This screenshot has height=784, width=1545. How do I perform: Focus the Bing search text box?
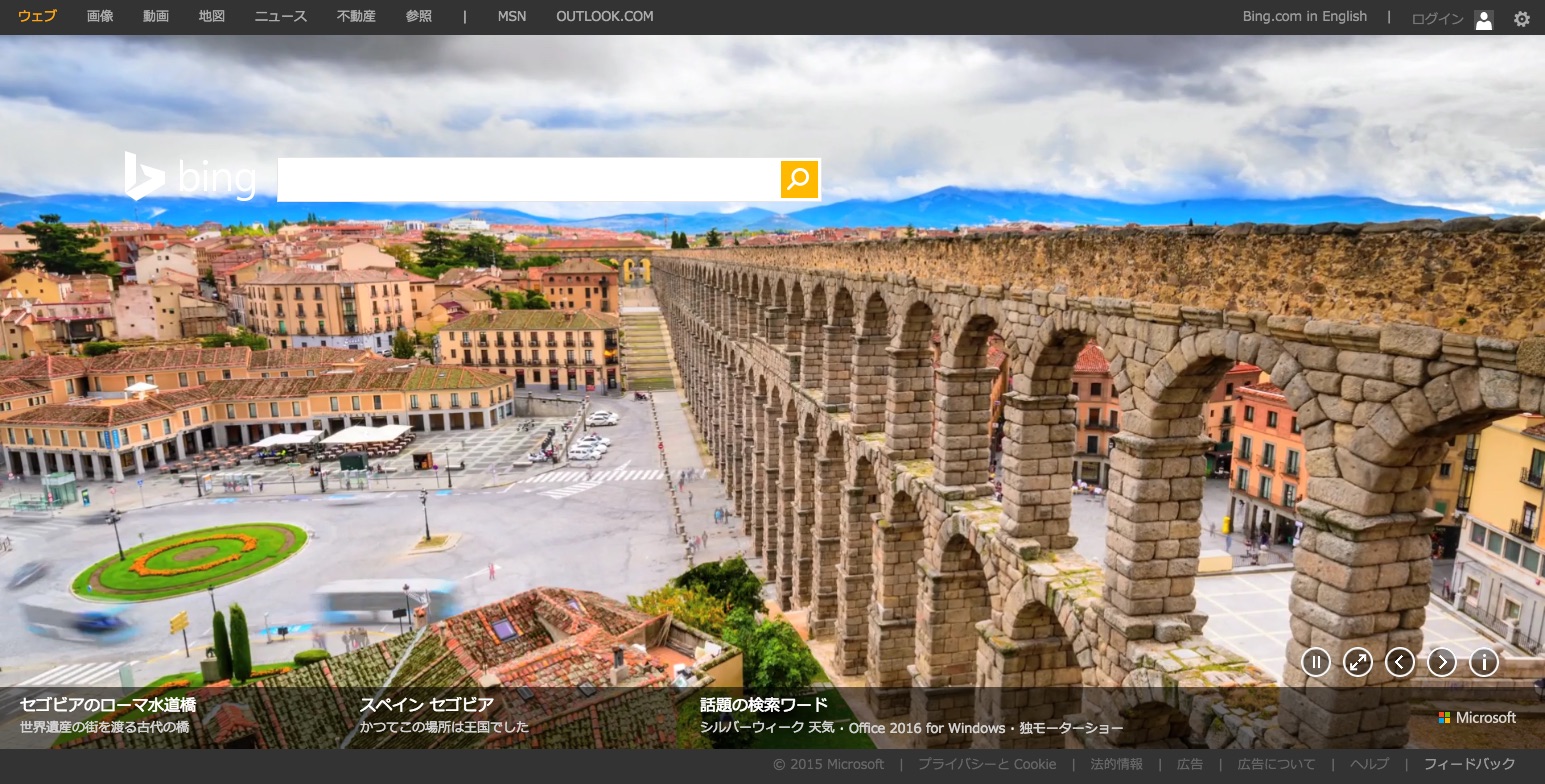pos(527,180)
